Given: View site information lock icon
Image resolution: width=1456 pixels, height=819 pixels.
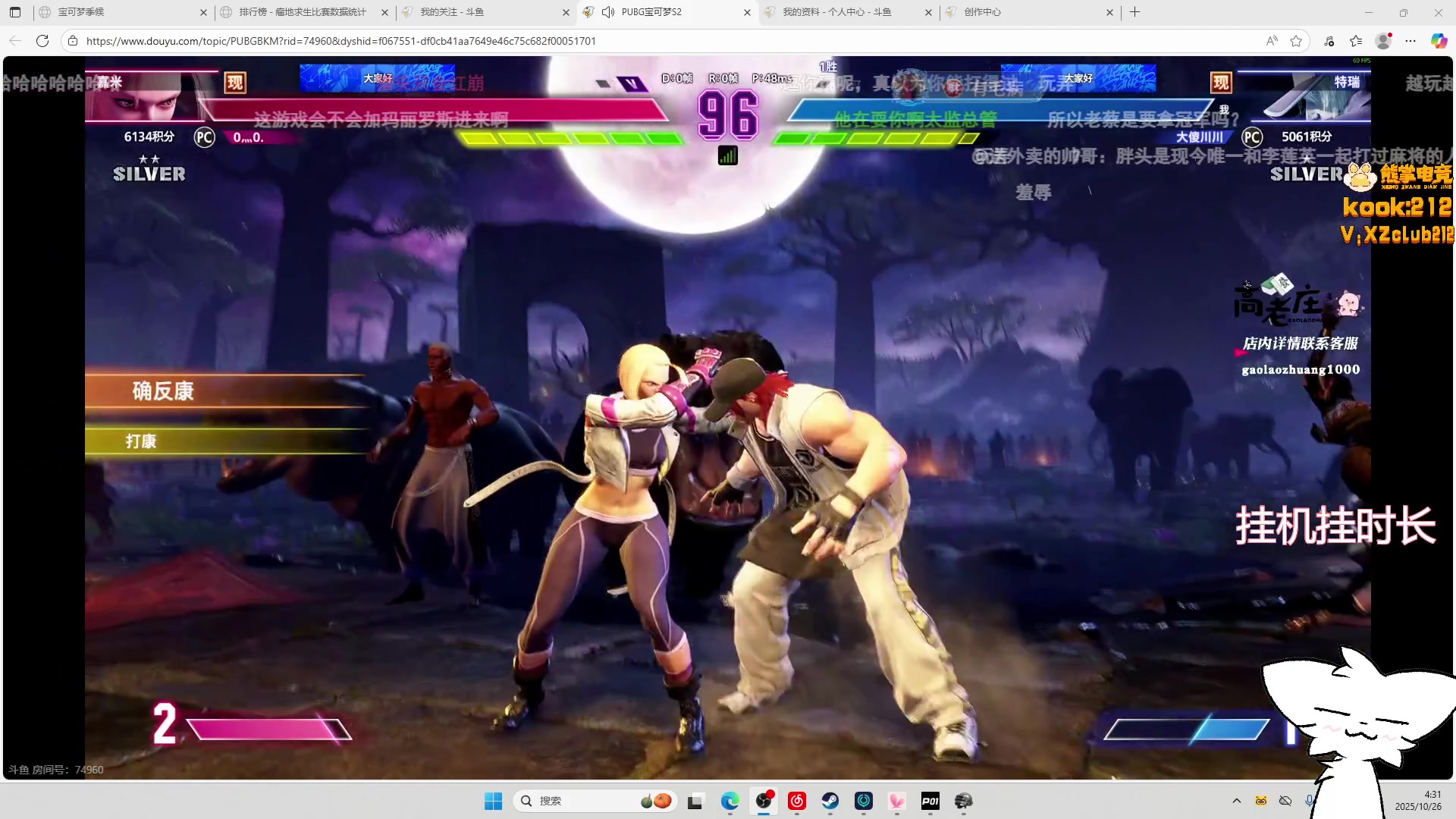Looking at the screenshot, I should point(73,41).
